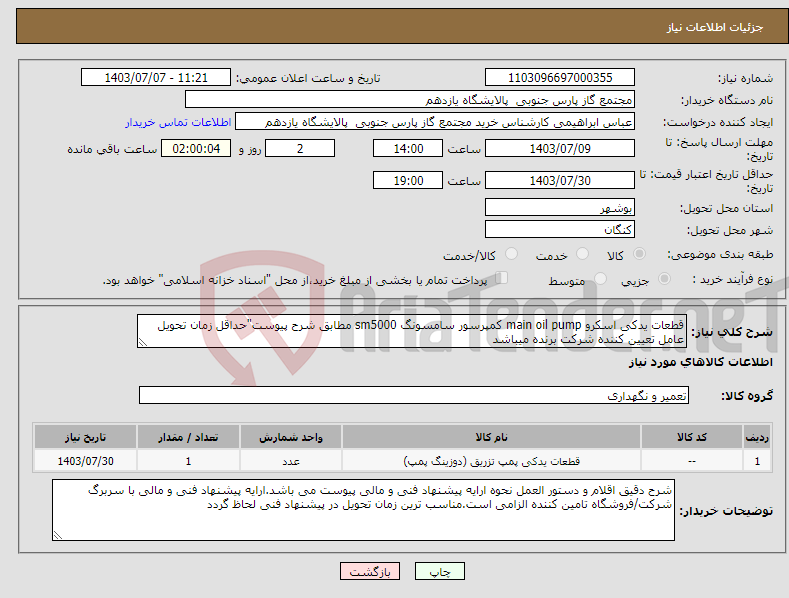Viewport: 789px width, 598px height.
Task: Click the general need description text box
Action: point(412,331)
